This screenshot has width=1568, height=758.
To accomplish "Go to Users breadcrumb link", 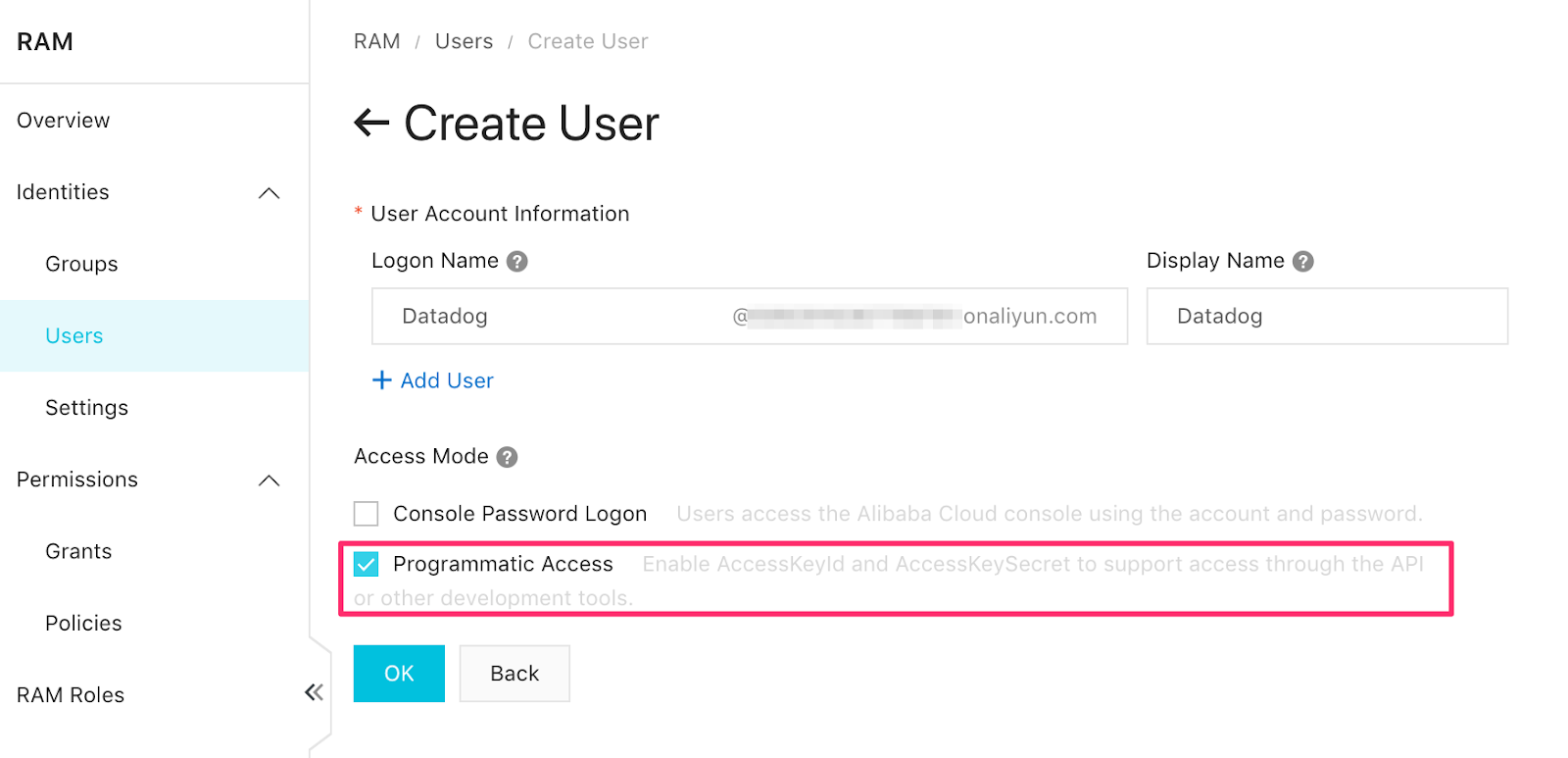I will tap(464, 41).
